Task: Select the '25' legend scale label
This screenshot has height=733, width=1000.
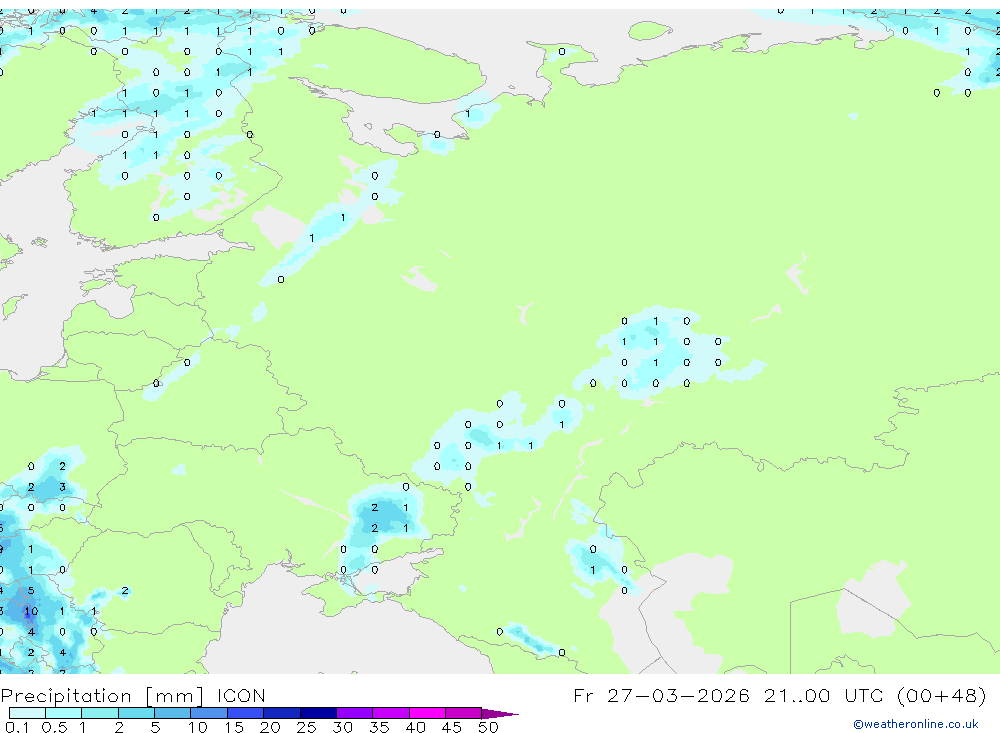Action: [x=306, y=727]
